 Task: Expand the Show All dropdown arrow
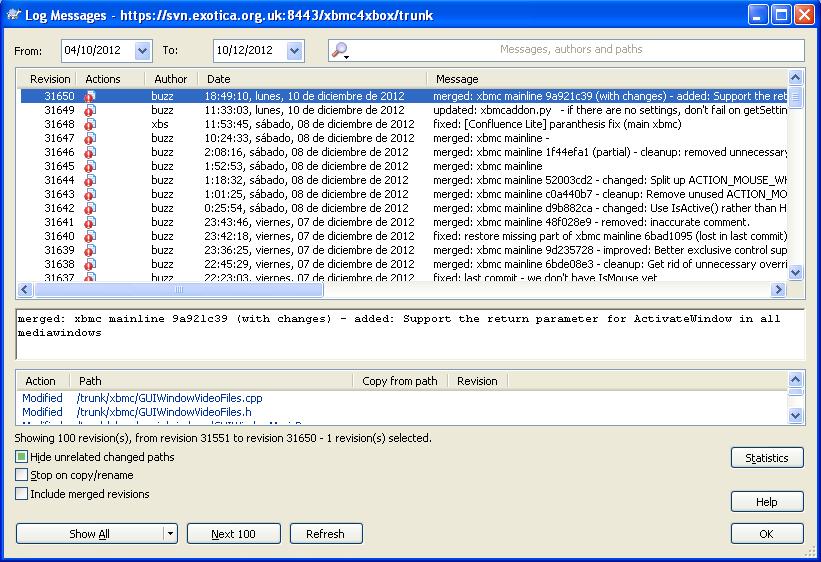(x=170, y=534)
